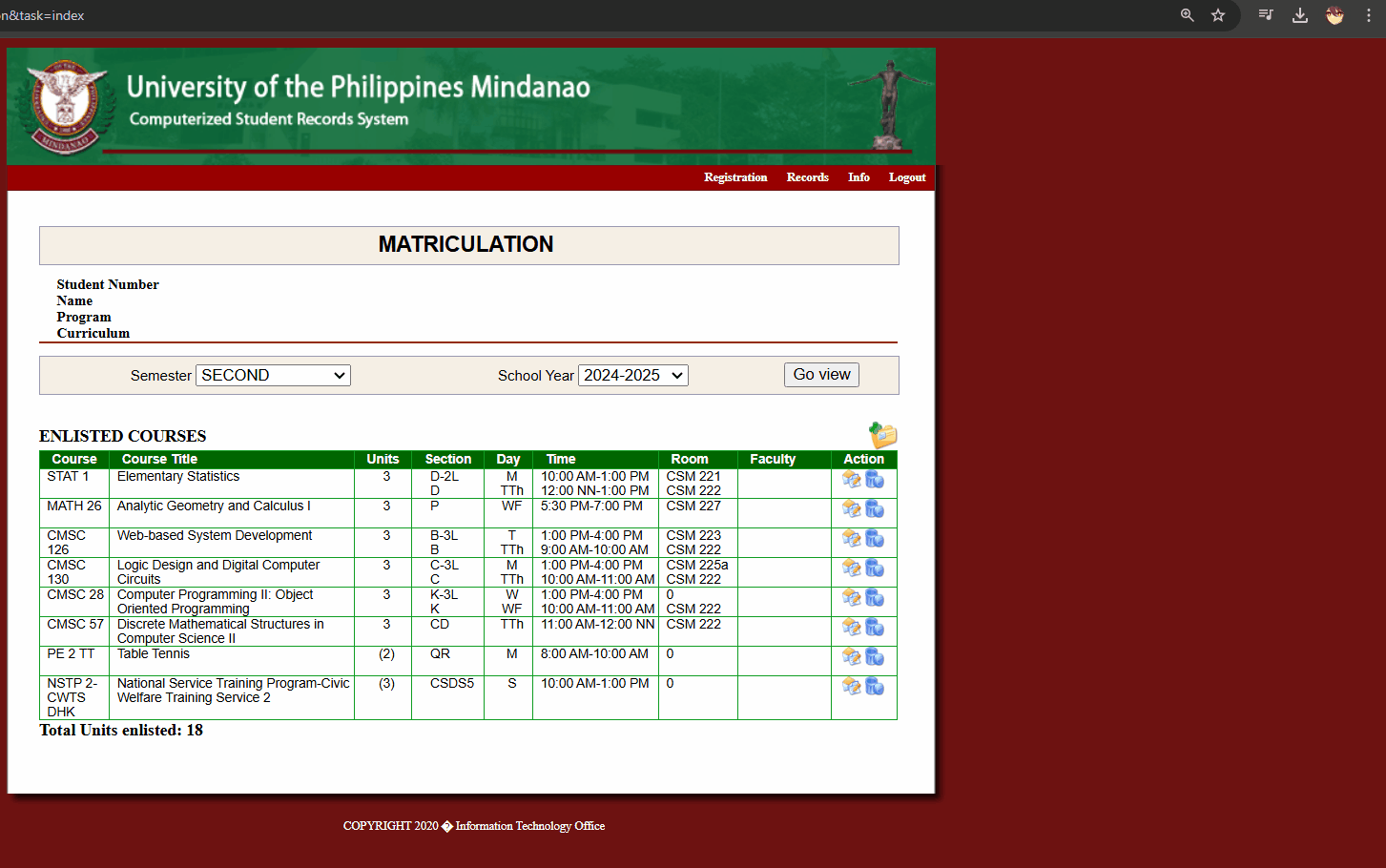Select SECOND in the Semester selector
Image resolution: width=1386 pixels, height=868 pixels.
(x=273, y=375)
